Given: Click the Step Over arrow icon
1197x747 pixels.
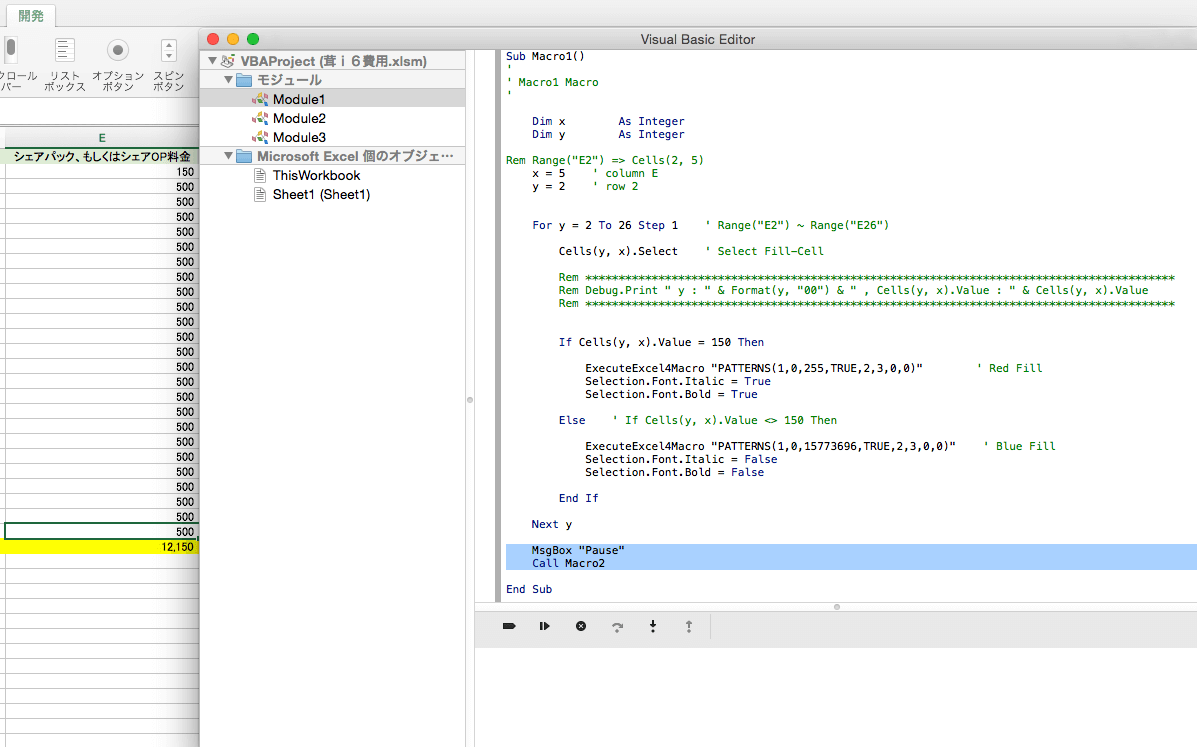Looking at the screenshot, I should point(617,626).
